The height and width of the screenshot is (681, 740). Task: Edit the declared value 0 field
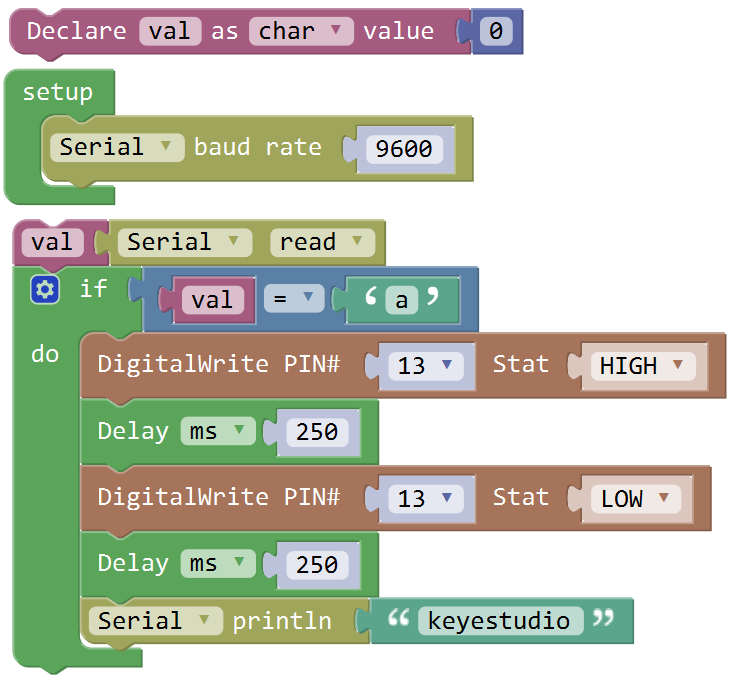pyautogui.click(x=495, y=32)
